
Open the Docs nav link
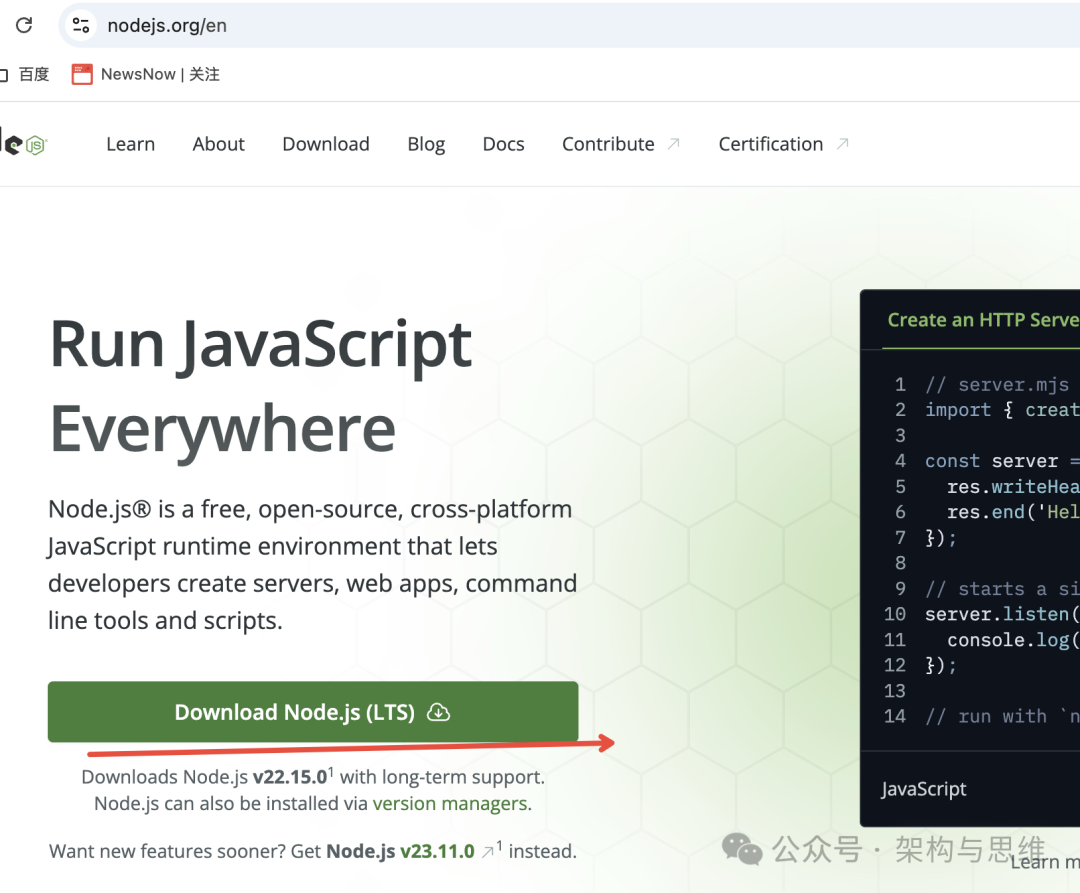tap(503, 144)
